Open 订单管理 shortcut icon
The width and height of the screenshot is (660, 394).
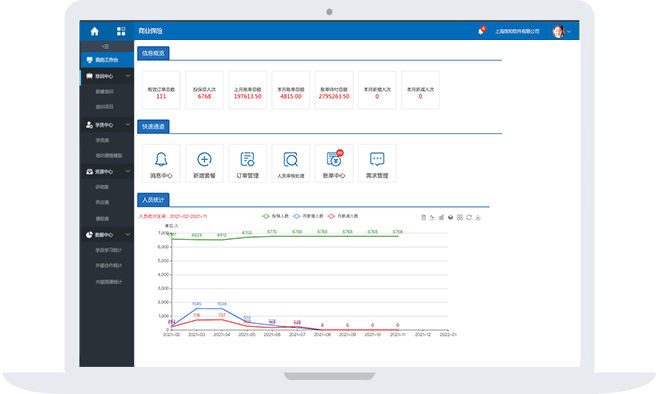tap(248, 163)
